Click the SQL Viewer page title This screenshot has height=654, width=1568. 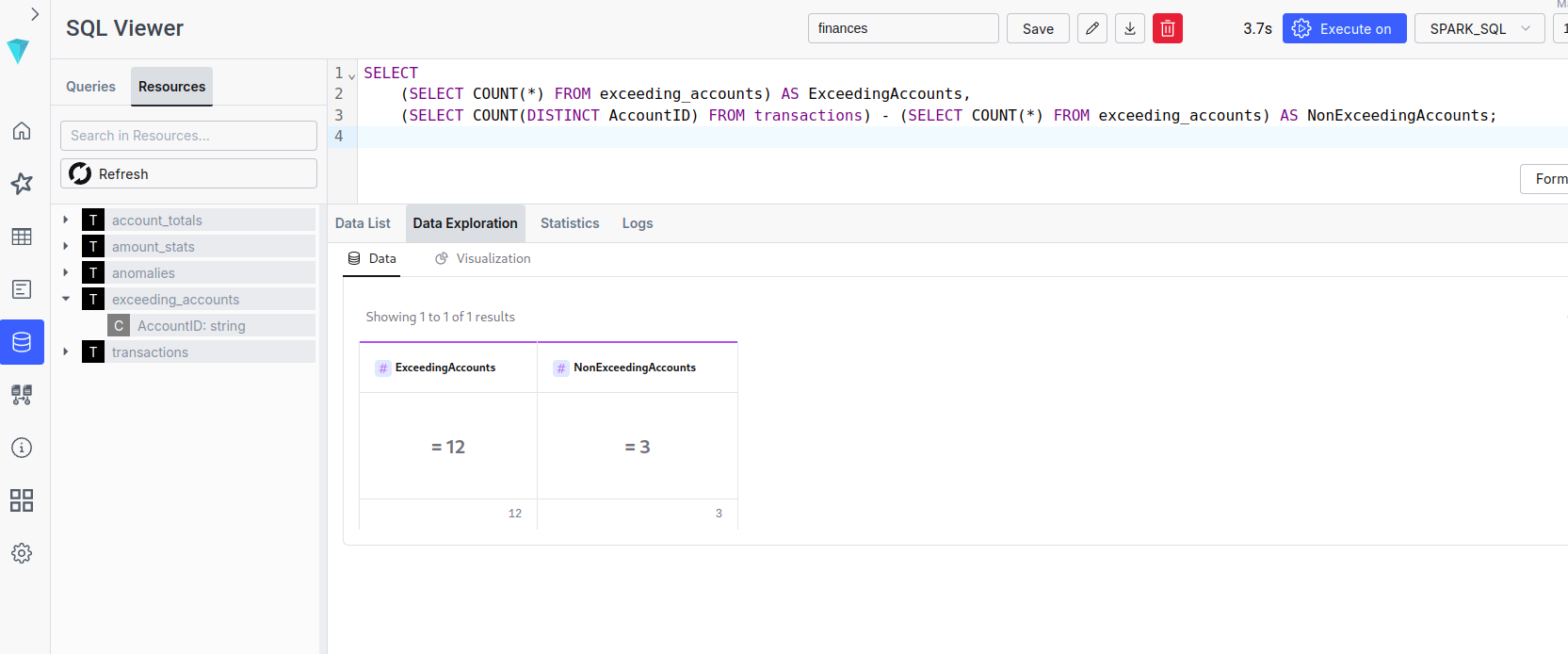(124, 28)
